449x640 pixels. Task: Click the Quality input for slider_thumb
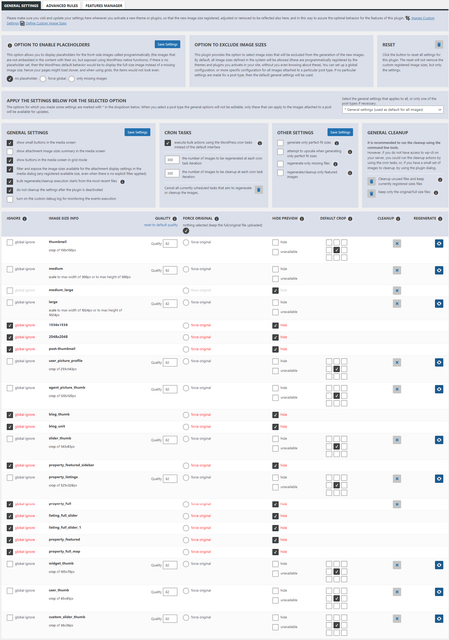tap(170, 440)
